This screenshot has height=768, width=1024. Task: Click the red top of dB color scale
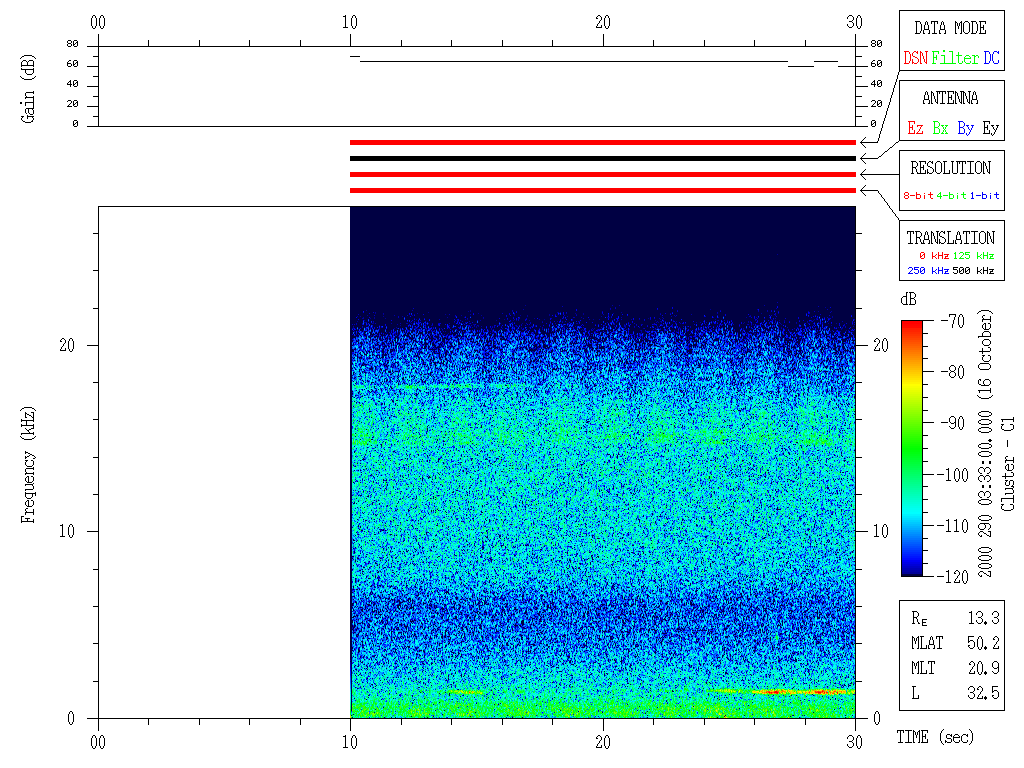coord(912,325)
